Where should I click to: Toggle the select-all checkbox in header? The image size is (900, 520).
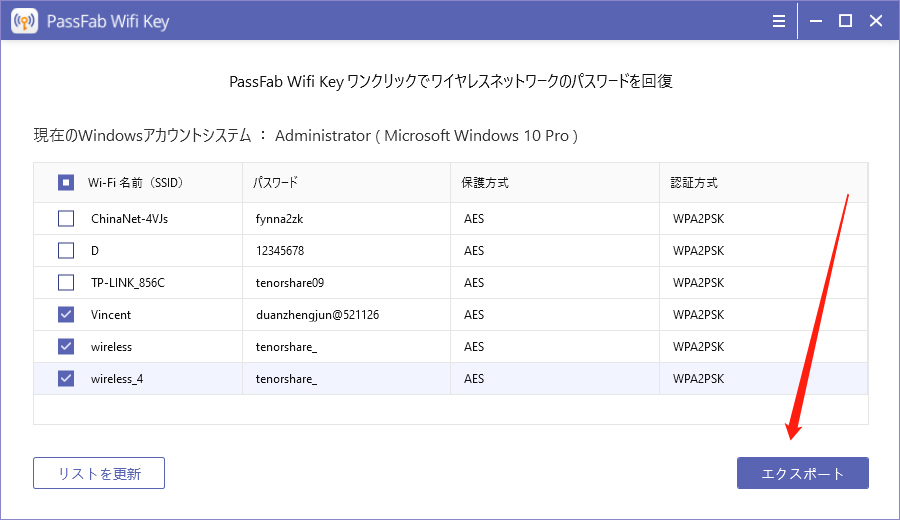pos(66,183)
